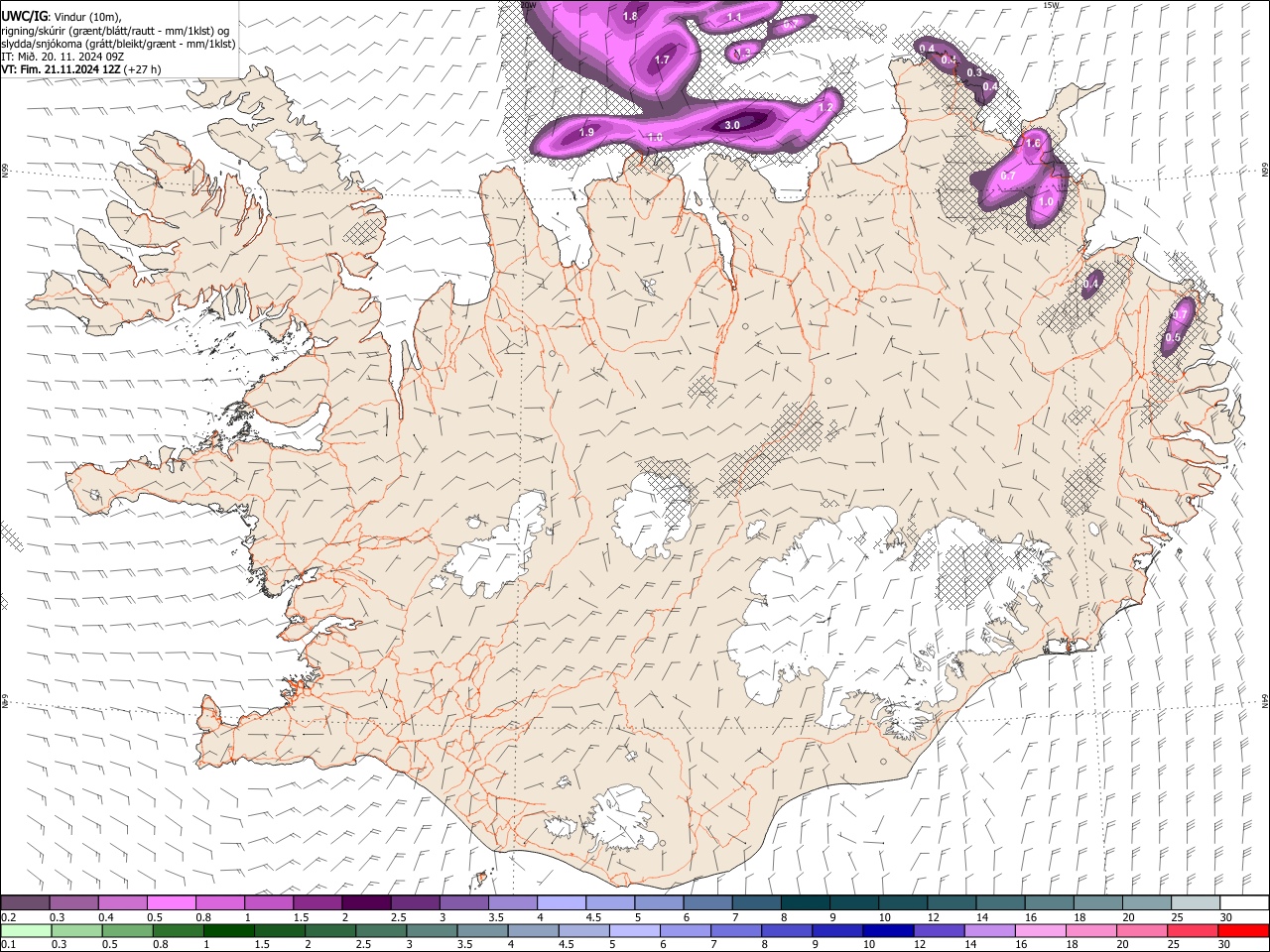Select the 1.0 value beside the 1.9 value
This screenshot has height=952, width=1270.
(x=655, y=137)
